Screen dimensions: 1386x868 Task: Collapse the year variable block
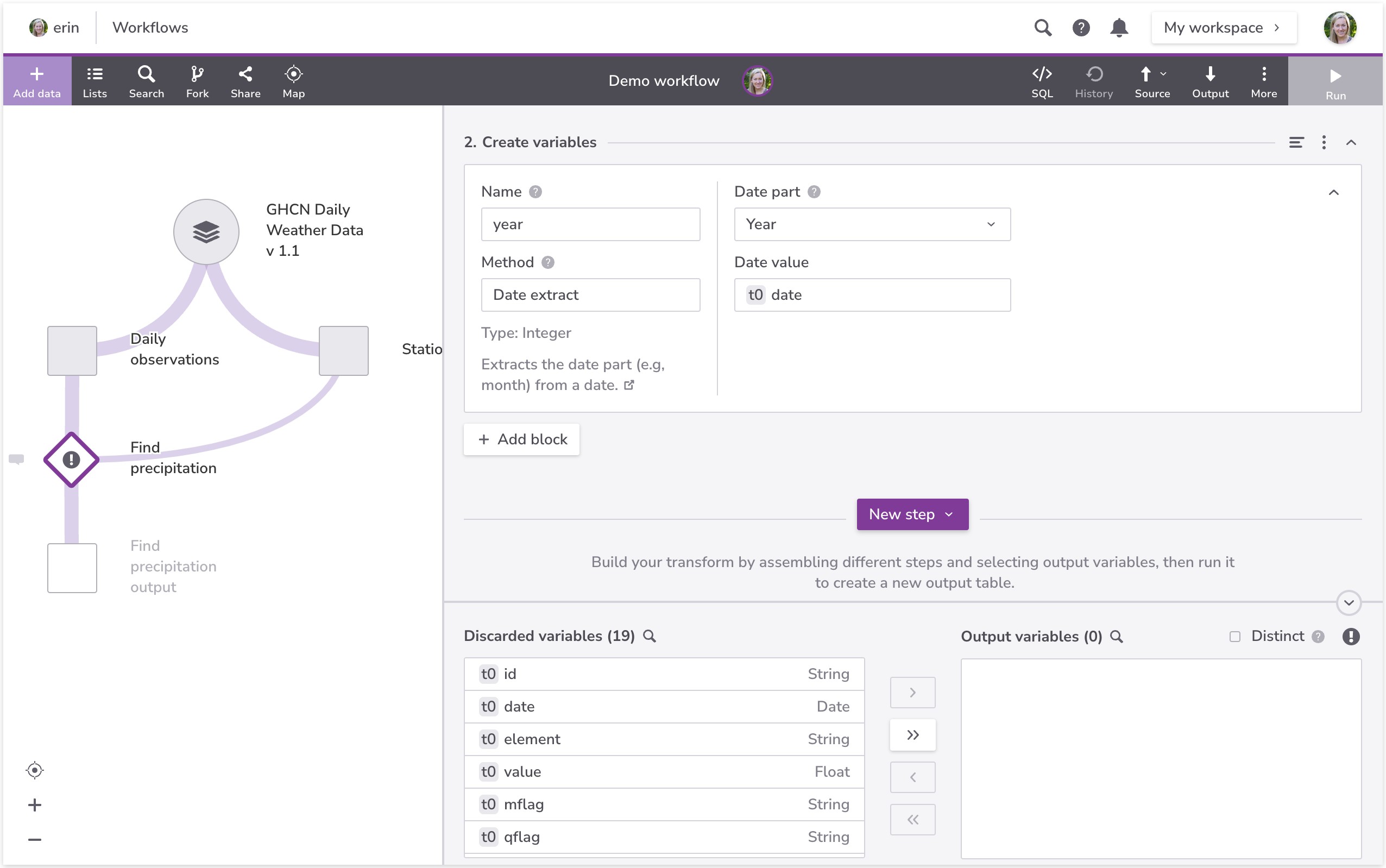pyautogui.click(x=1333, y=192)
